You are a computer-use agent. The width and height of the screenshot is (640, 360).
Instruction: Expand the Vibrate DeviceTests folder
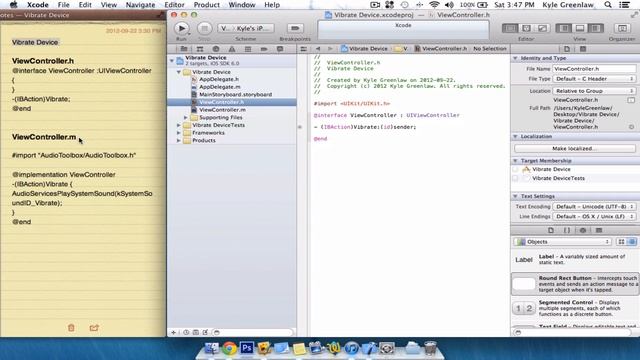[179, 125]
